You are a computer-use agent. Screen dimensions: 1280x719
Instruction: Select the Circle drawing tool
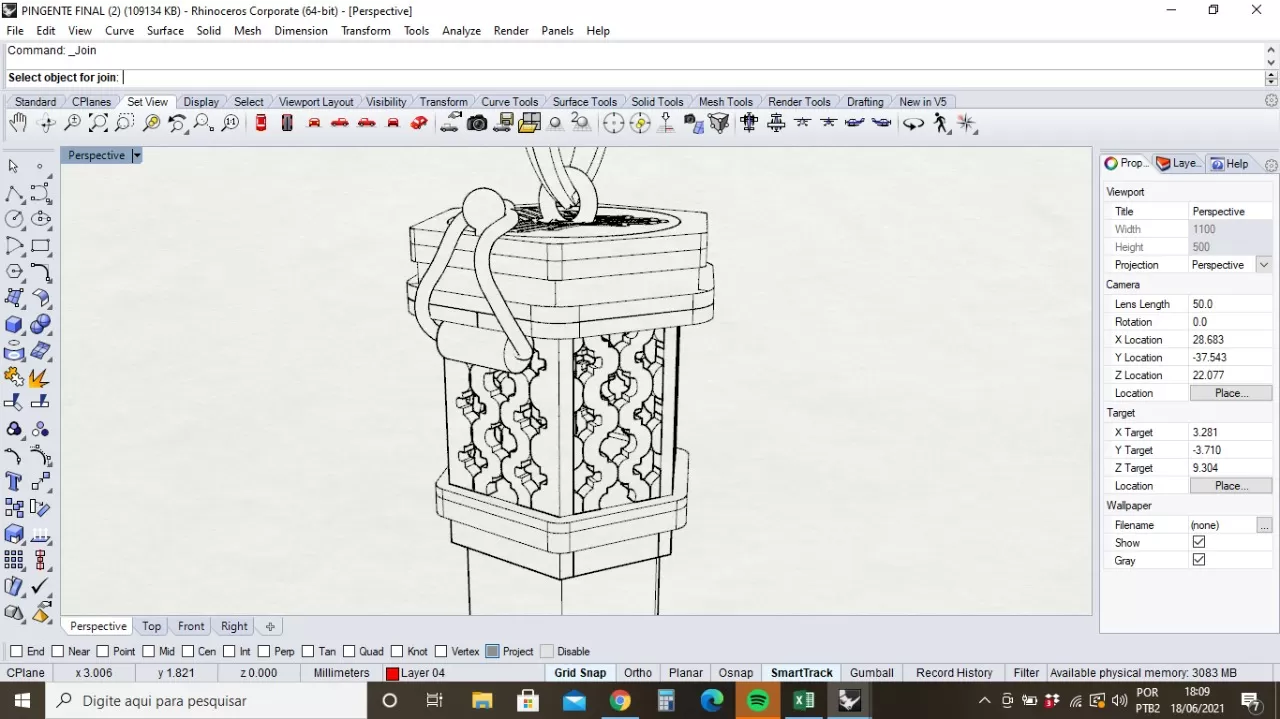click(14, 219)
